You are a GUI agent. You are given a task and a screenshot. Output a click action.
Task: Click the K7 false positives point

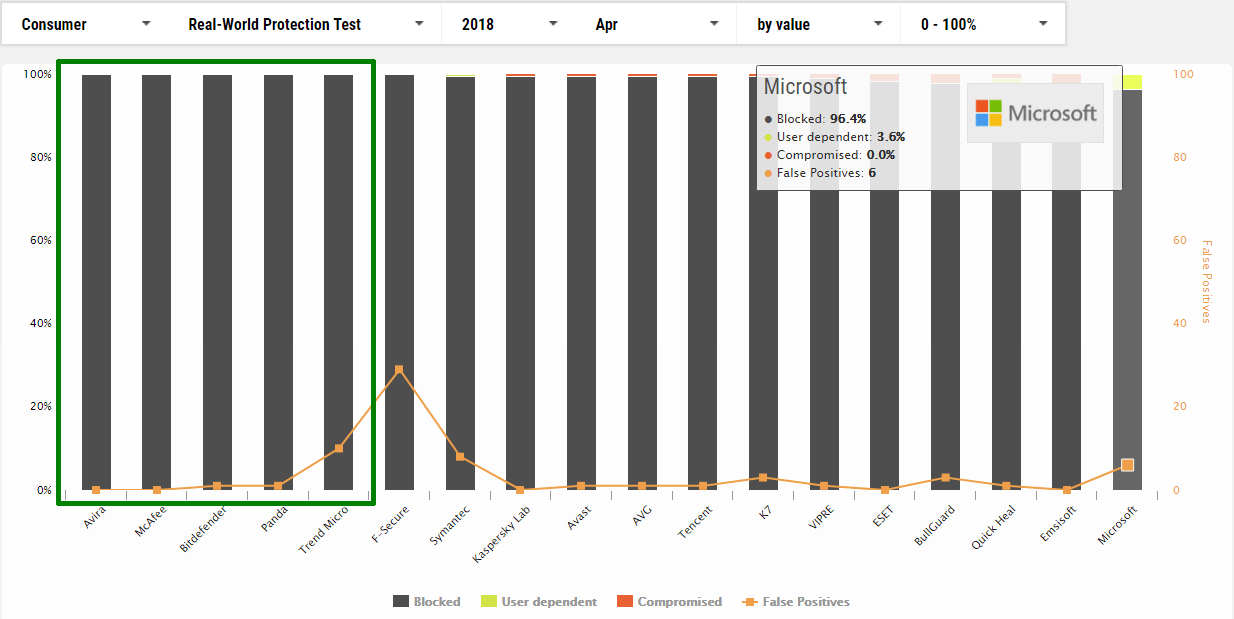click(763, 478)
